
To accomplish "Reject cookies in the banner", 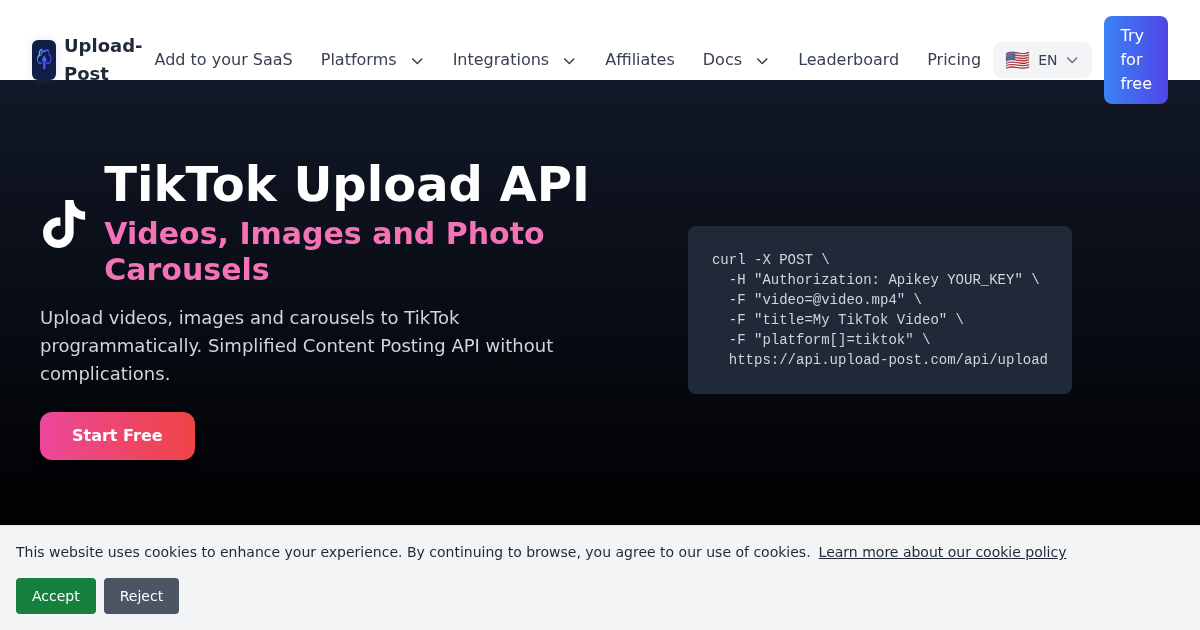I will (141, 596).
